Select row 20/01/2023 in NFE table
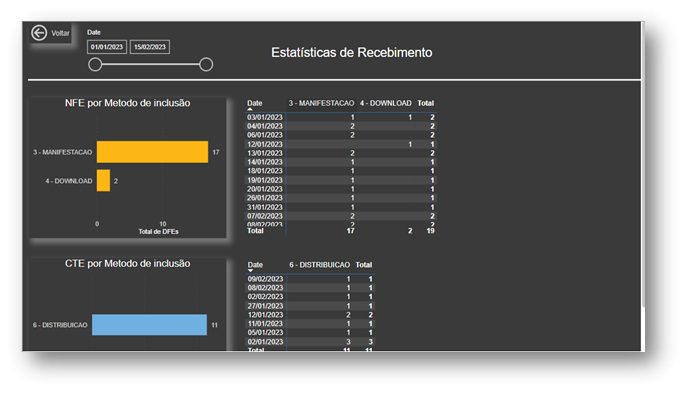Image resolution: width=687 pixels, height=394 pixels. [340, 189]
